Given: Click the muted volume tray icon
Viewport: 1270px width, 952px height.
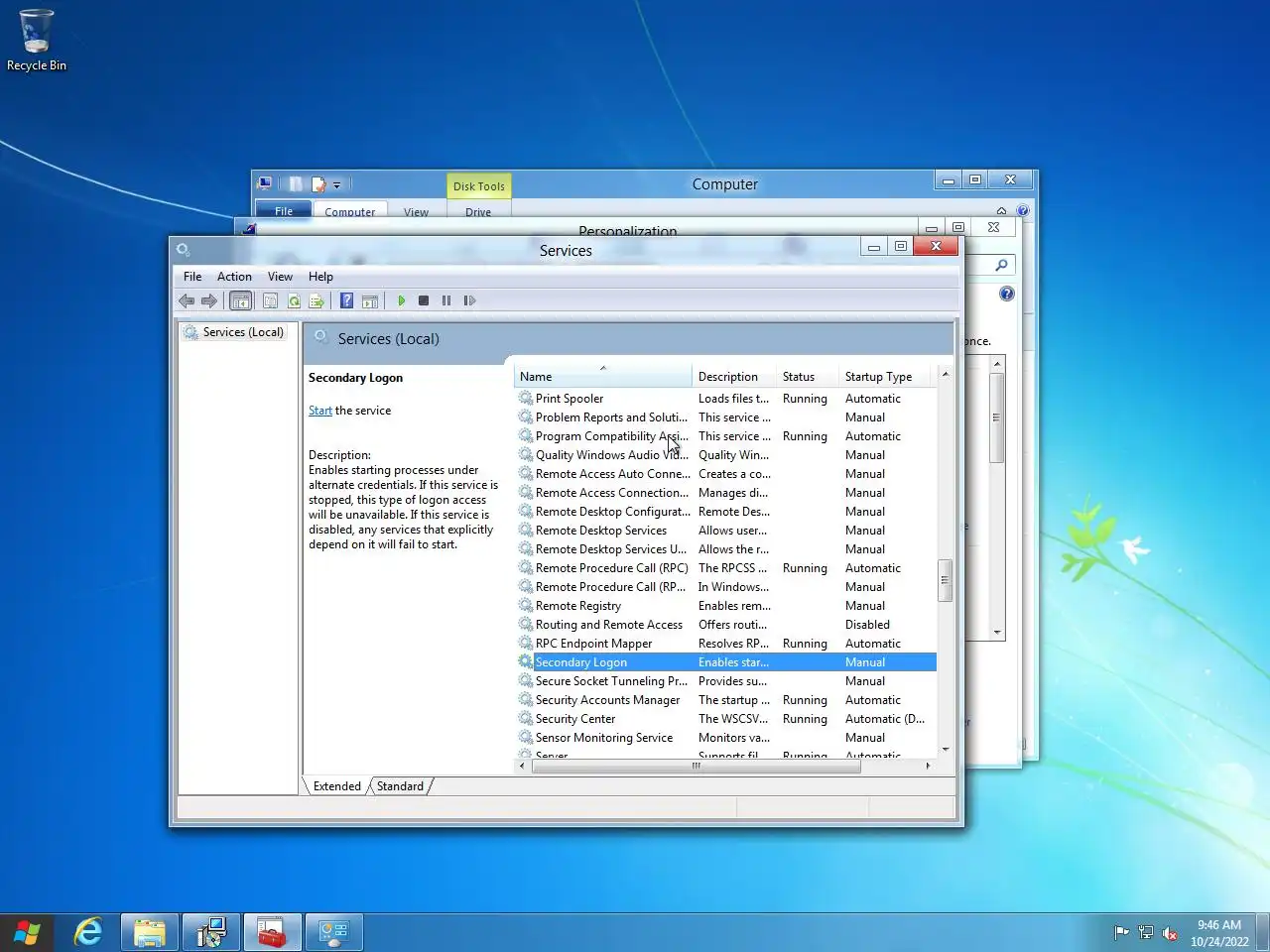Looking at the screenshot, I should pyautogui.click(x=1170, y=933).
